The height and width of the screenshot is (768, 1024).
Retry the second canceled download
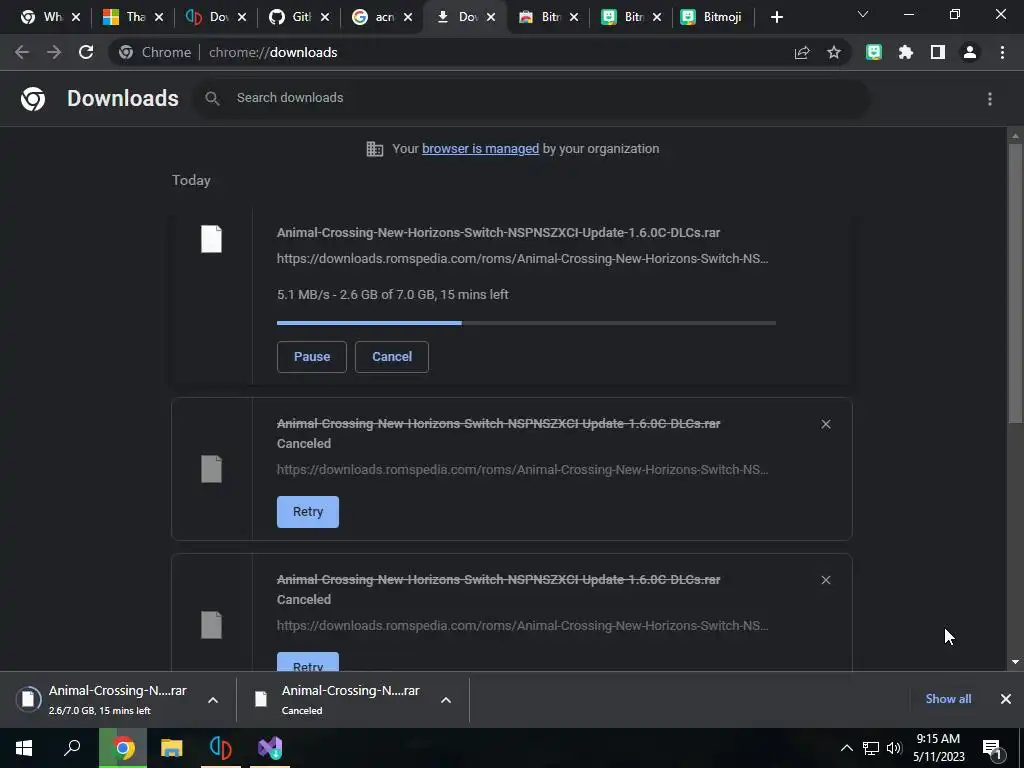[x=308, y=662]
